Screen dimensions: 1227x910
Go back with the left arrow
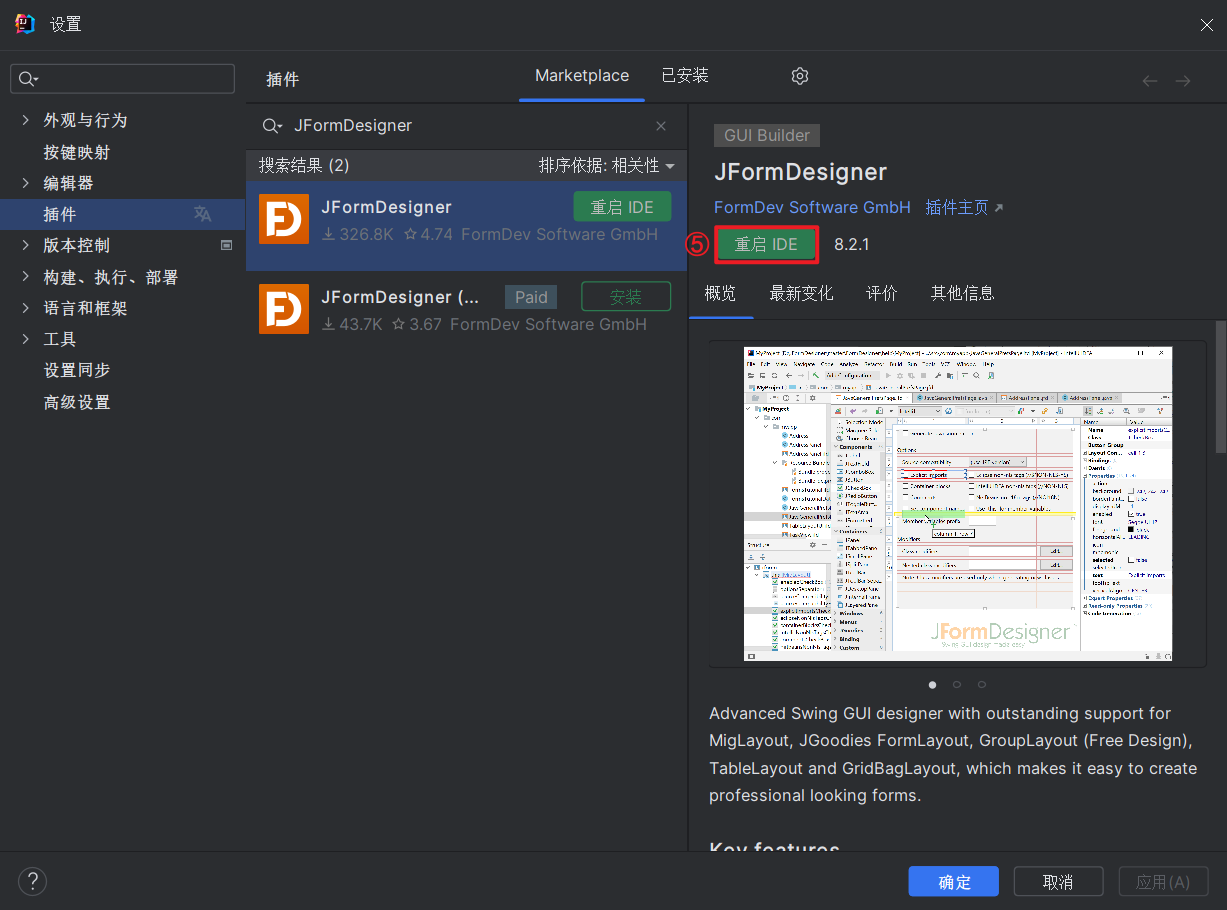pos(1150,81)
